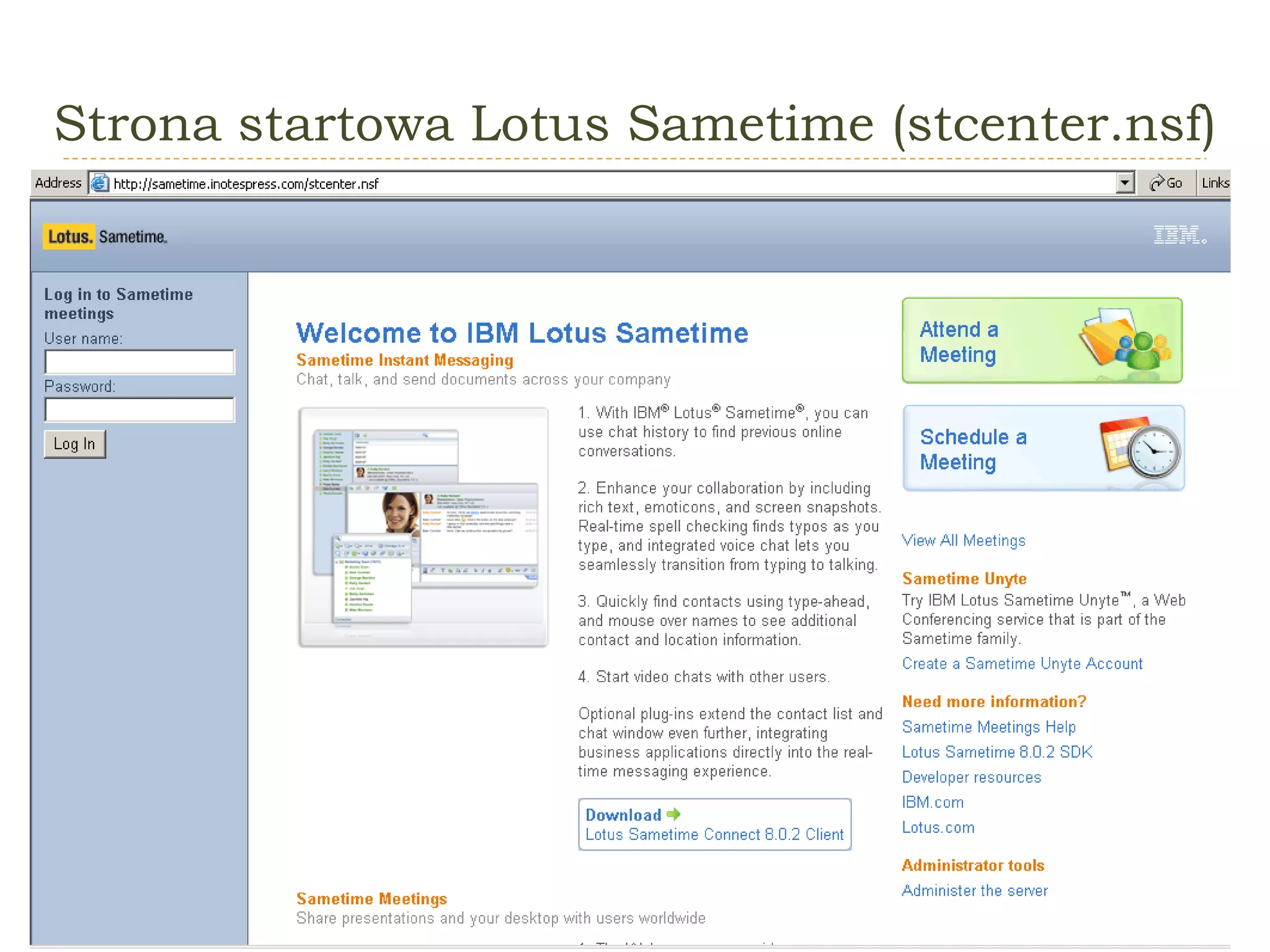This screenshot has width=1270, height=952.
Task: Click the Schedule a Meeting button
Action: pos(1043,449)
